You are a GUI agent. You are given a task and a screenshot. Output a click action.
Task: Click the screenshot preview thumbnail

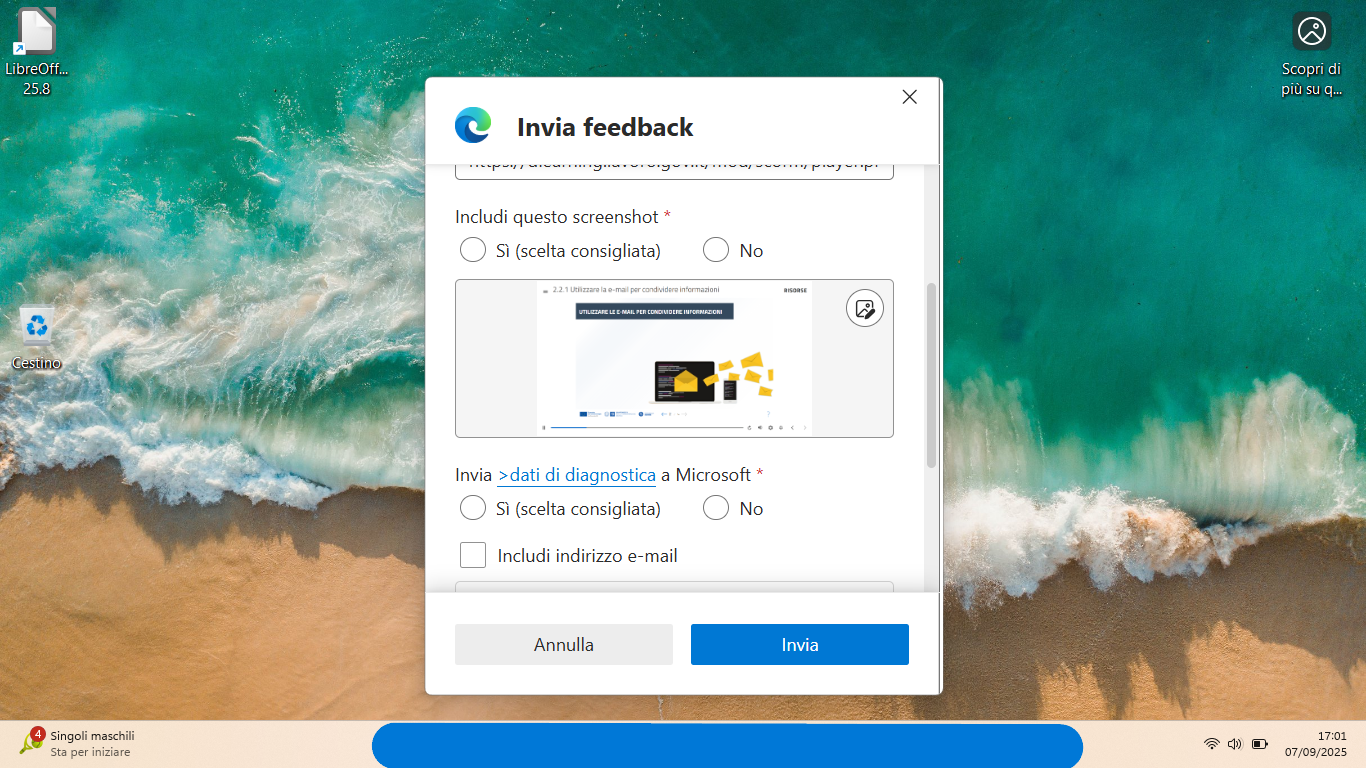click(674, 358)
